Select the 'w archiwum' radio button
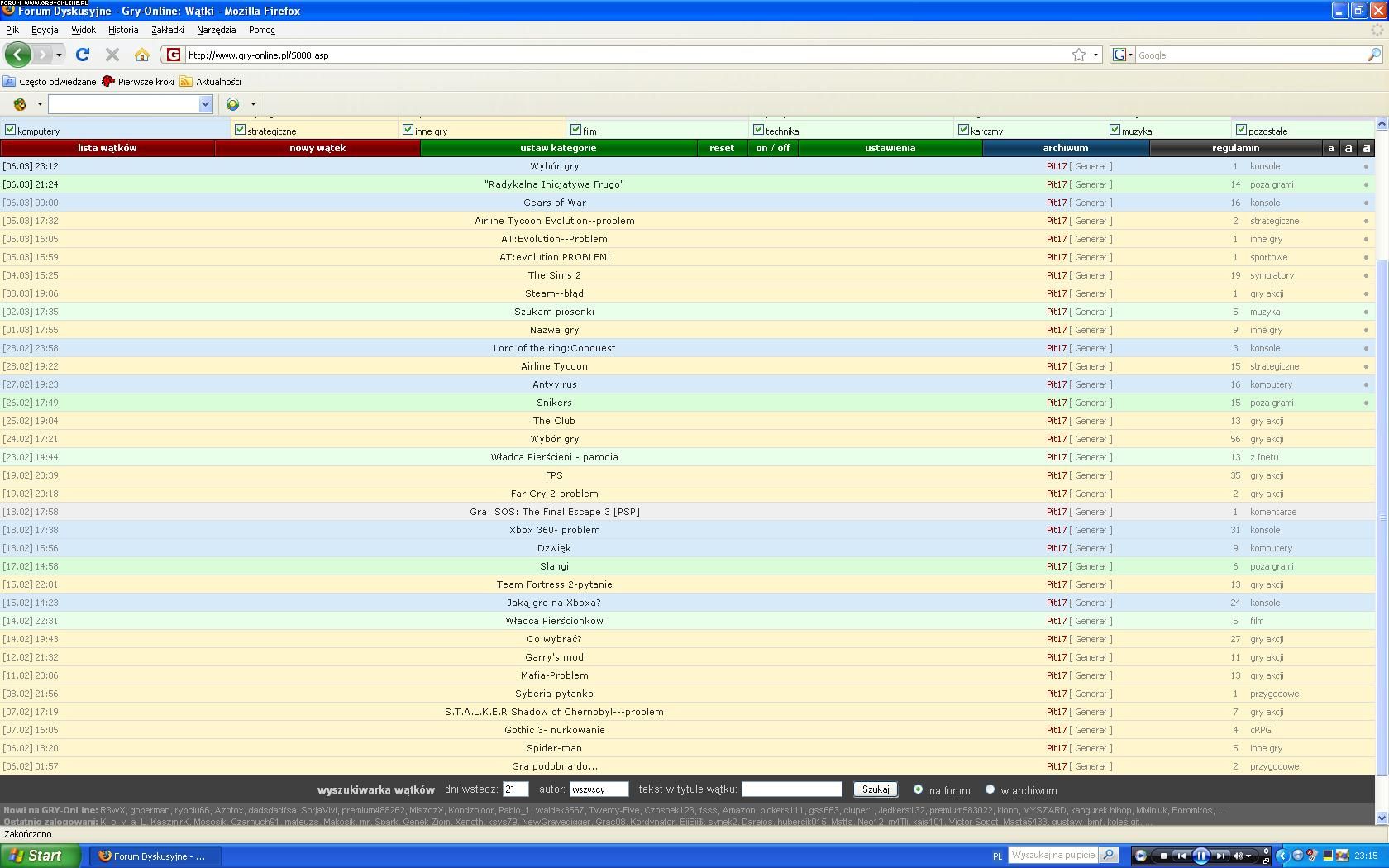 pyautogui.click(x=990, y=789)
